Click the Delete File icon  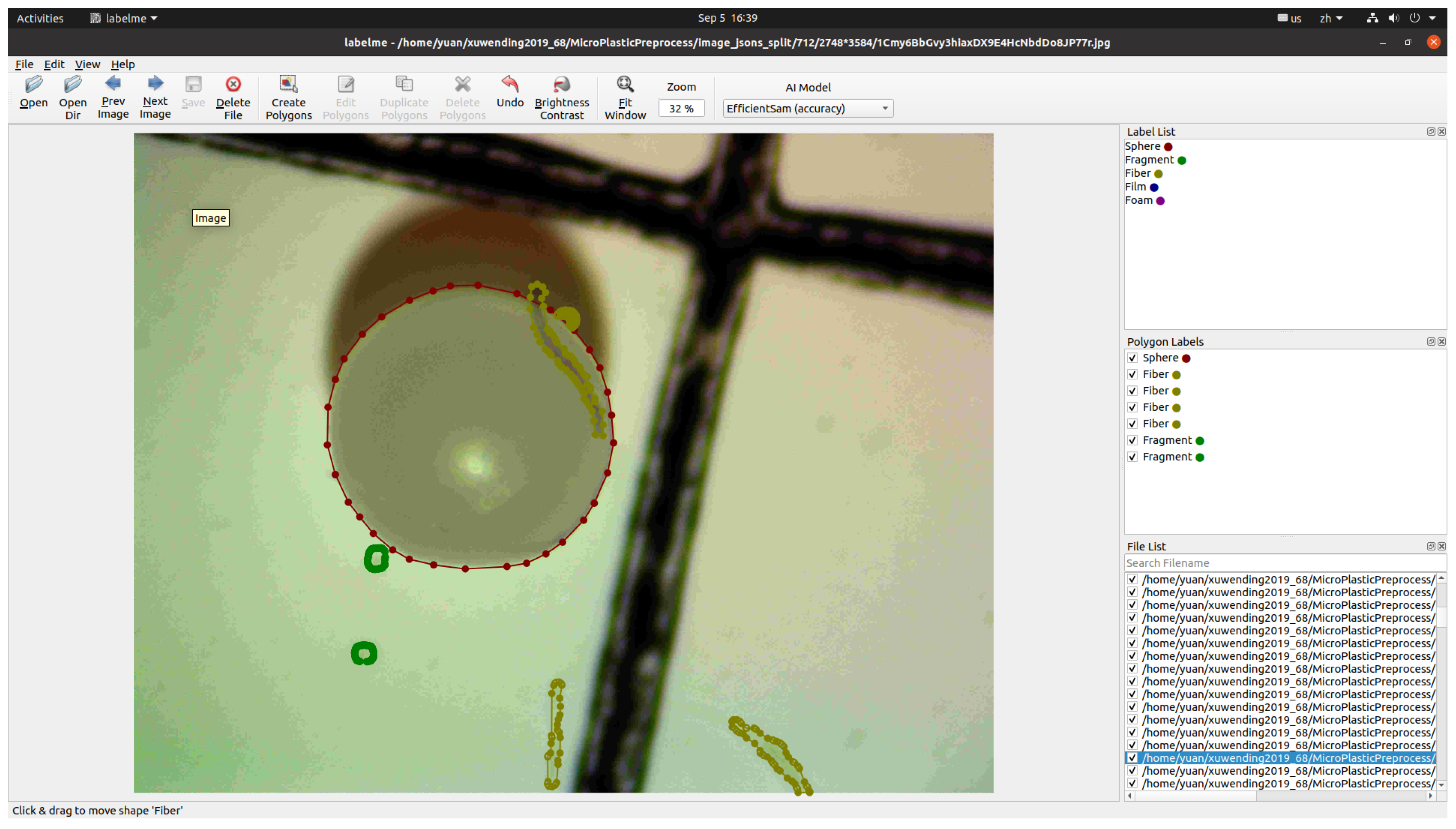(233, 85)
